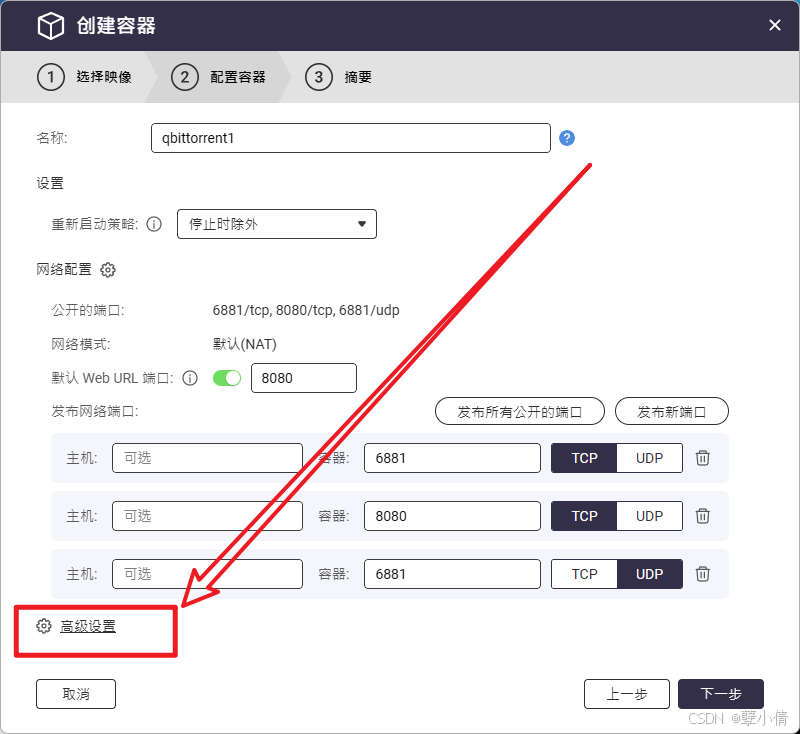The width and height of the screenshot is (800, 734).
Task: Delete the 6881 UDP port row
Action: point(703,574)
